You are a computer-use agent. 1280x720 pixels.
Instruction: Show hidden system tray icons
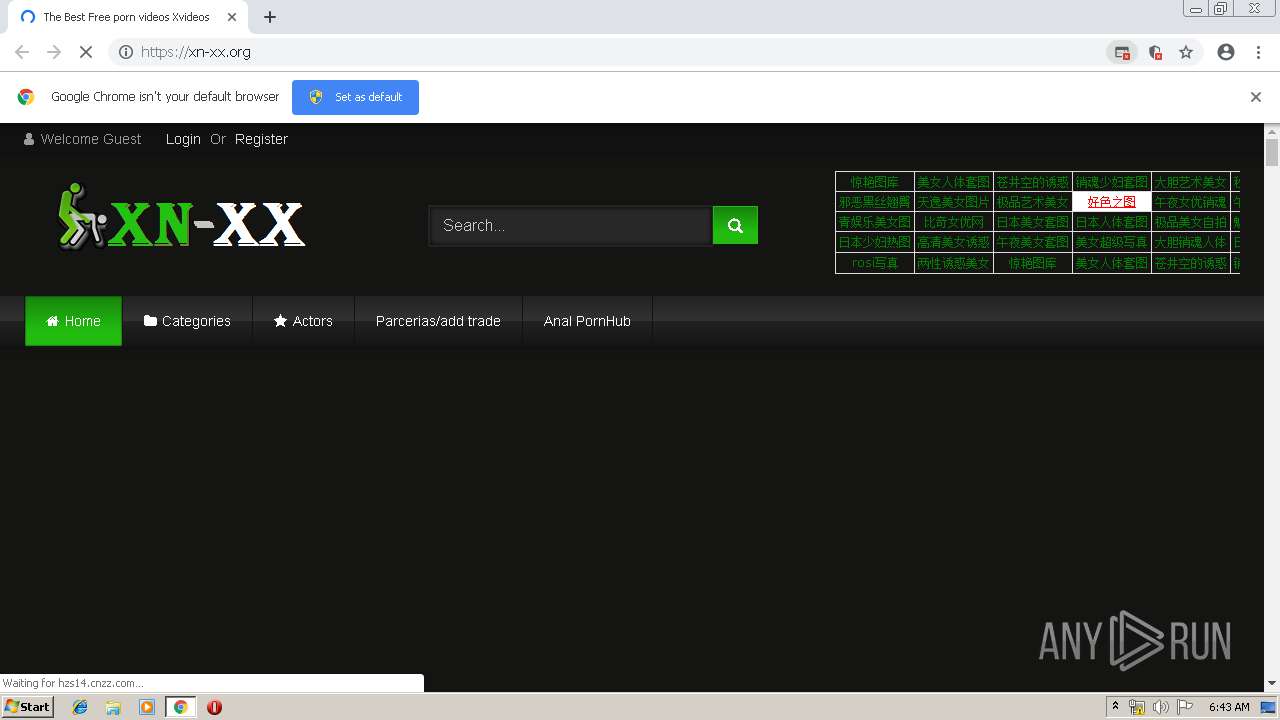tap(1114, 707)
